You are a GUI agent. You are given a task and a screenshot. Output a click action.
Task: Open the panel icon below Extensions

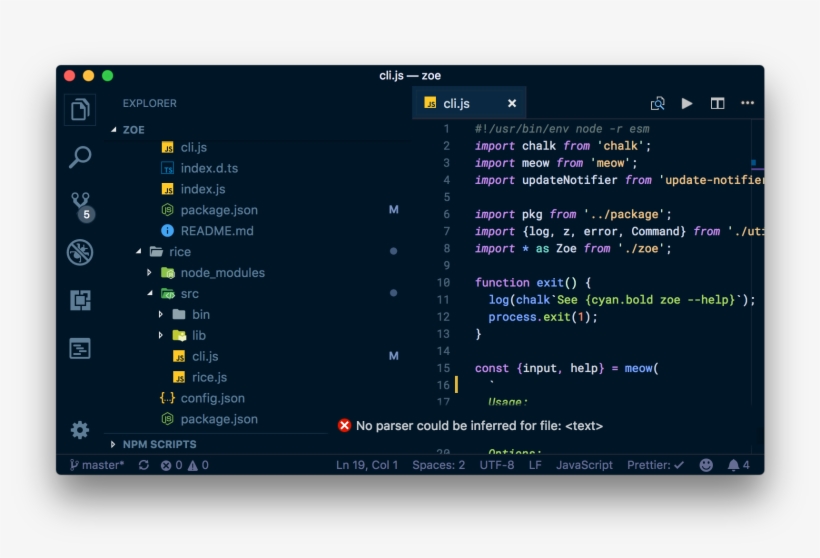(x=80, y=348)
